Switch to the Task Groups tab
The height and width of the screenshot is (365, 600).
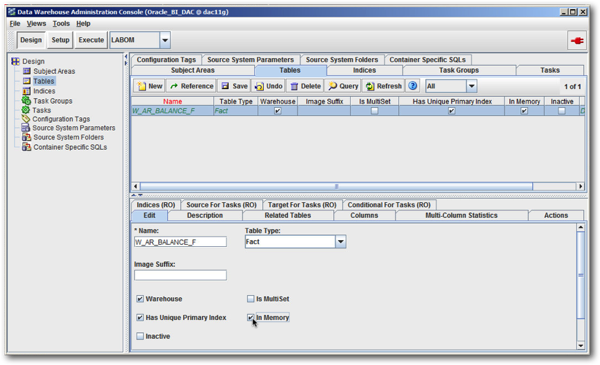[459, 70]
